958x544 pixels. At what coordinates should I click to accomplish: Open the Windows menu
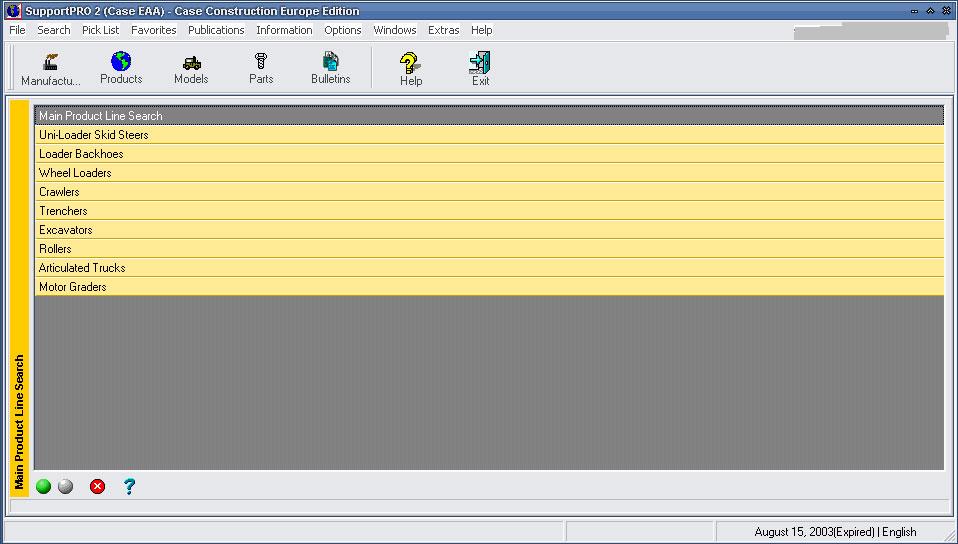click(x=395, y=30)
